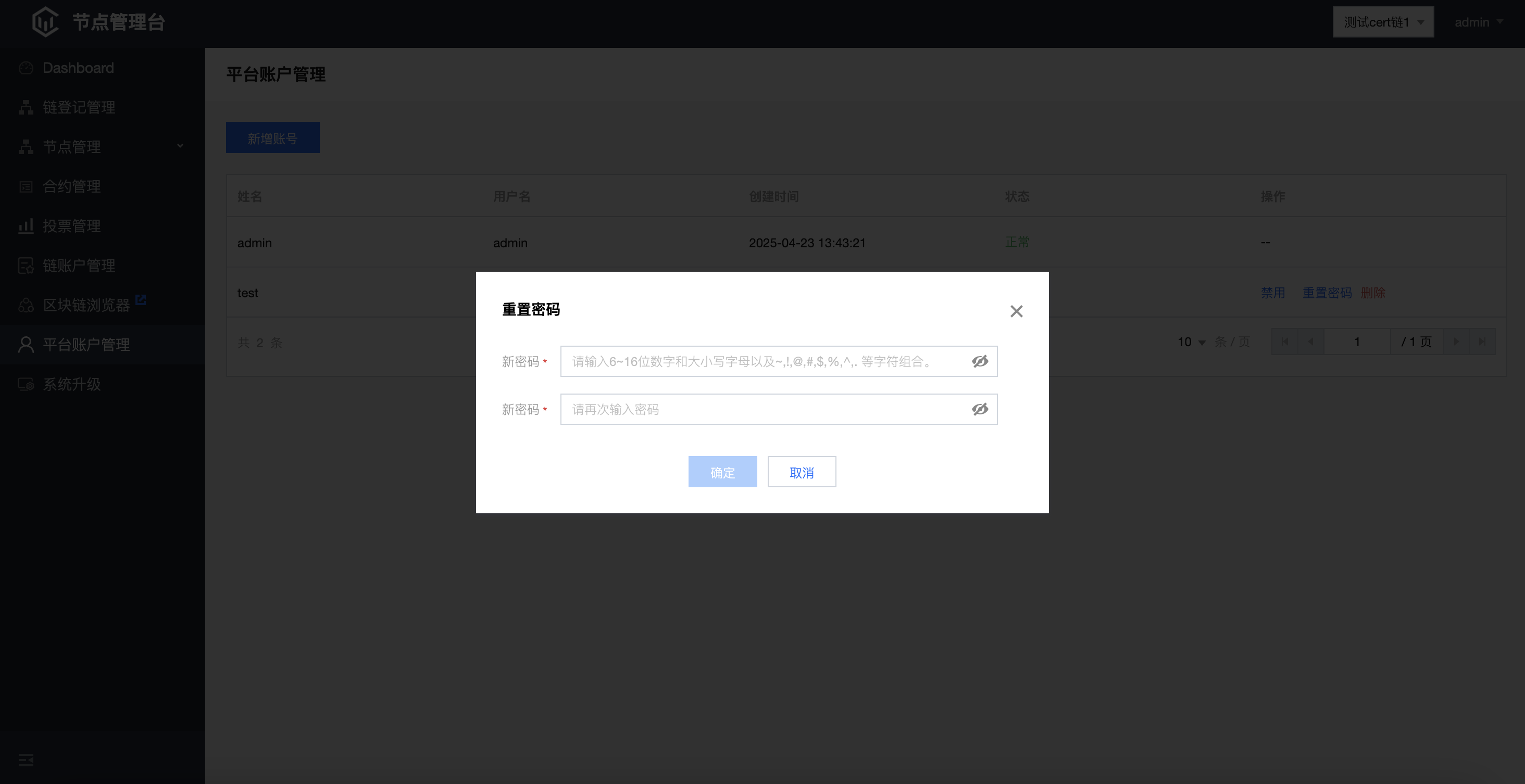Expand the 节点管理 submenu chevron

[180, 146]
